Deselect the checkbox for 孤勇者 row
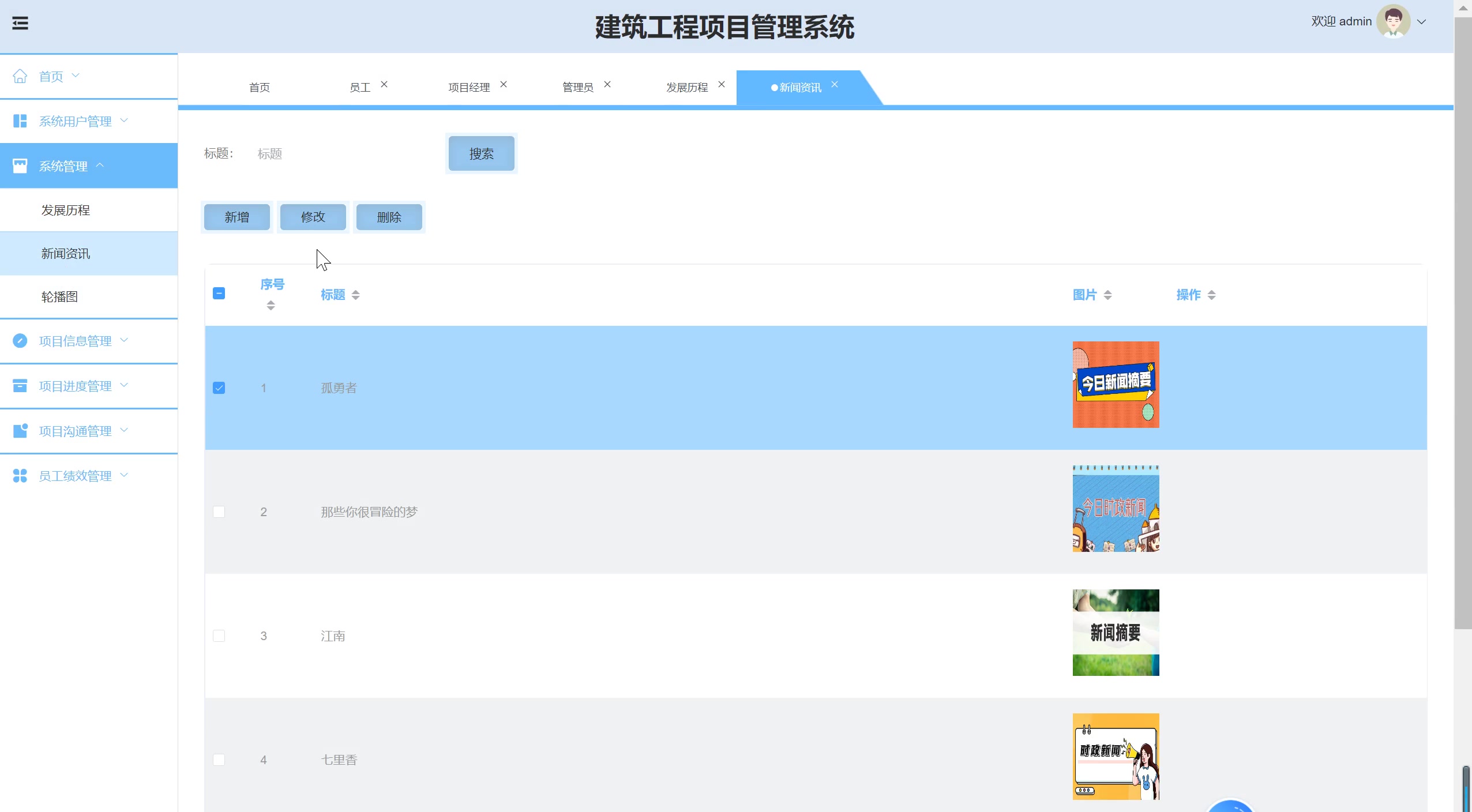 [x=219, y=388]
